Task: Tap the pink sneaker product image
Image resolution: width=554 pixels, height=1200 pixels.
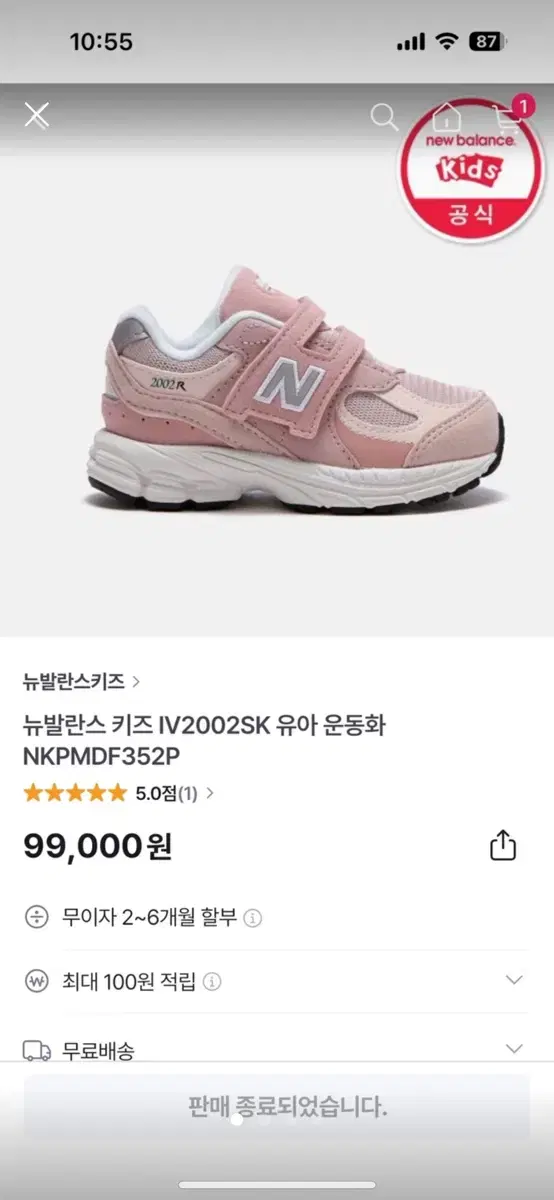Action: (296, 390)
